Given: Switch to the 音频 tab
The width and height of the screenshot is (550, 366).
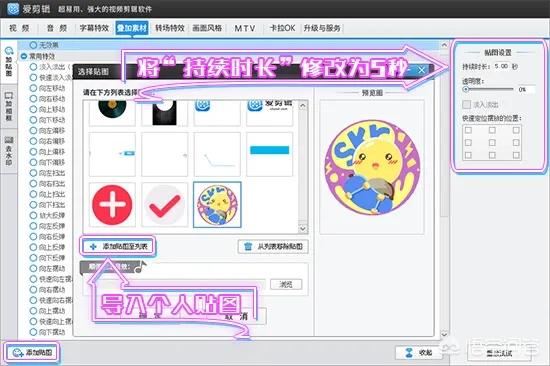Looking at the screenshot, I should [57, 28].
